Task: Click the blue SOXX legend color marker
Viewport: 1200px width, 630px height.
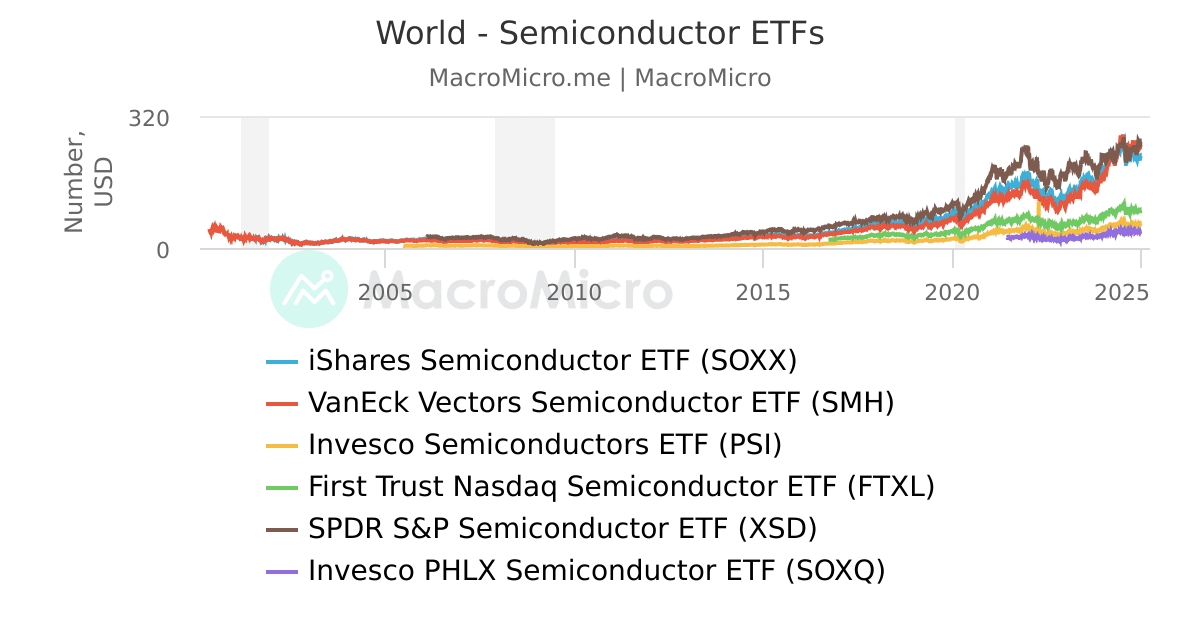Action: [282, 361]
